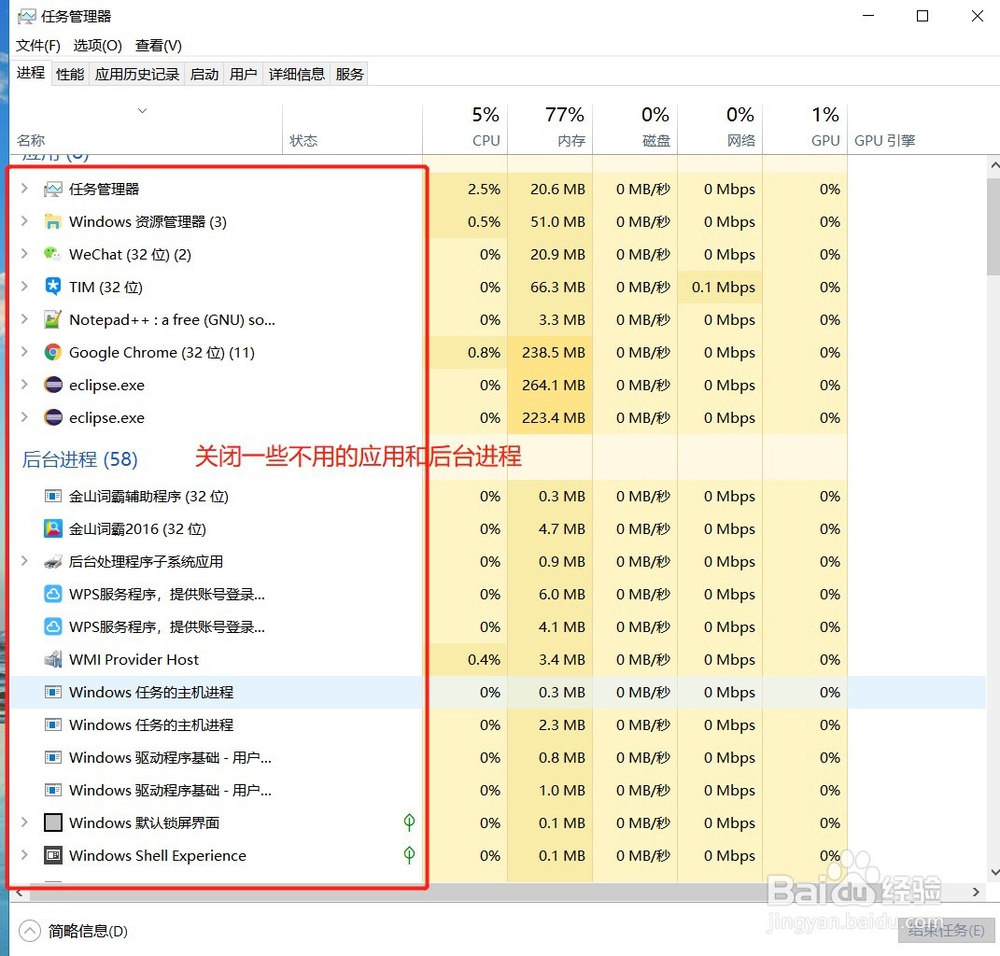Image resolution: width=1000 pixels, height=956 pixels.
Task: Sort by the 网络 column header
Action: 719,128
